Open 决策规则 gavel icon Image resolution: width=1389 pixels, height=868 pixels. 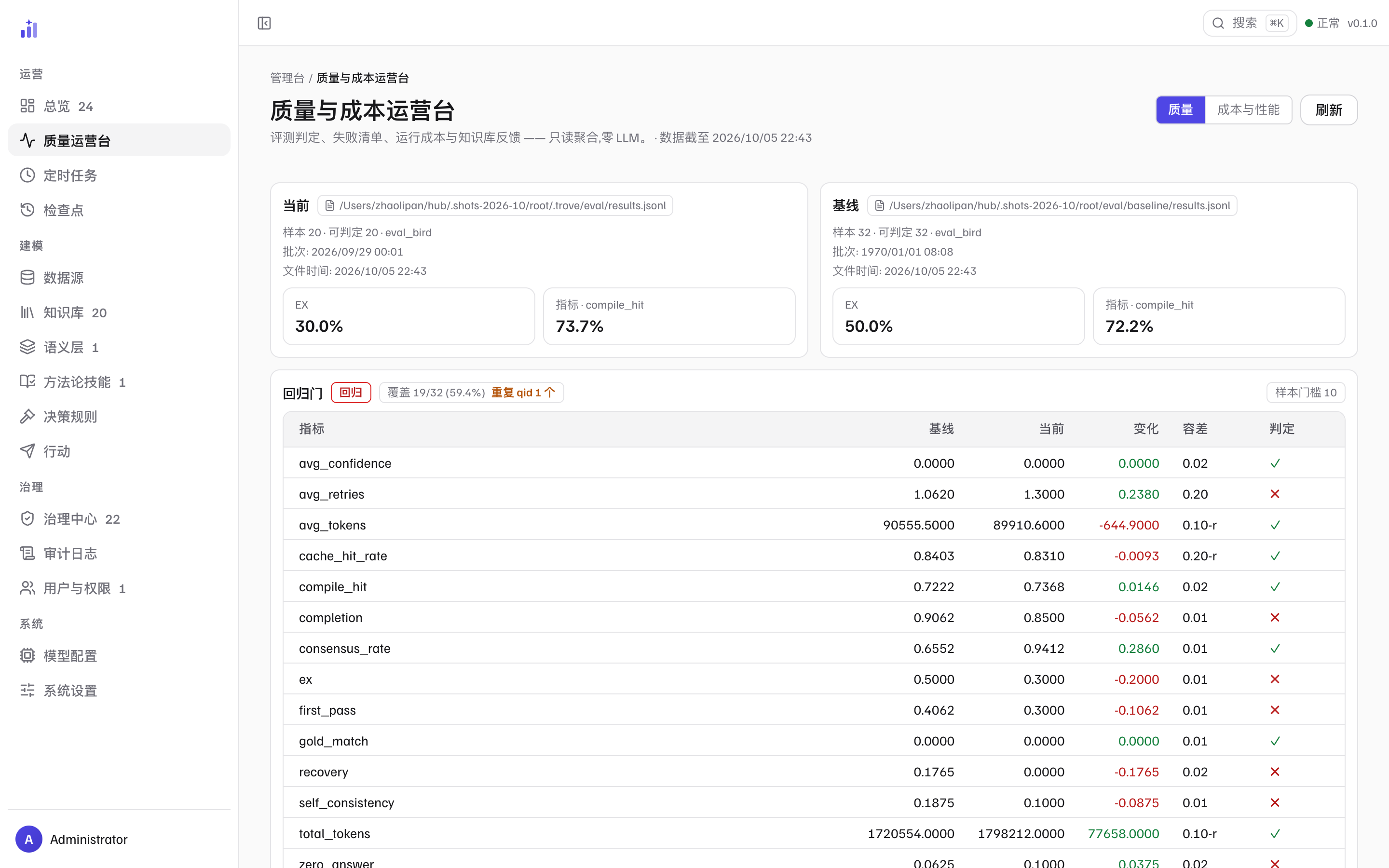click(27, 416)
